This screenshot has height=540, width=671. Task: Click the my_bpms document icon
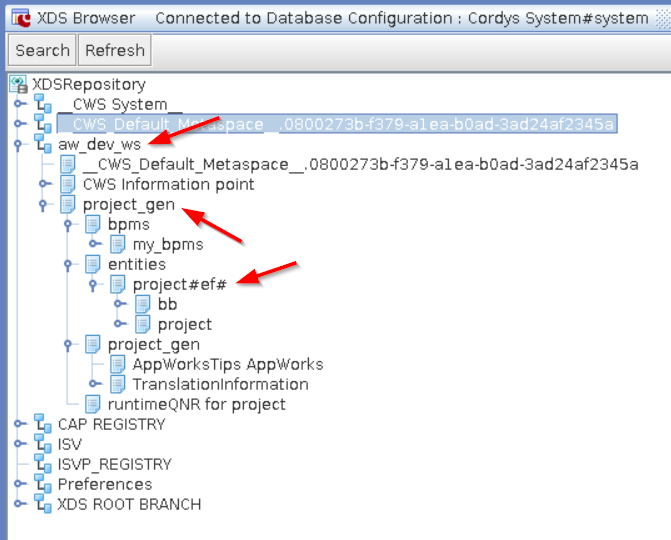118,244
